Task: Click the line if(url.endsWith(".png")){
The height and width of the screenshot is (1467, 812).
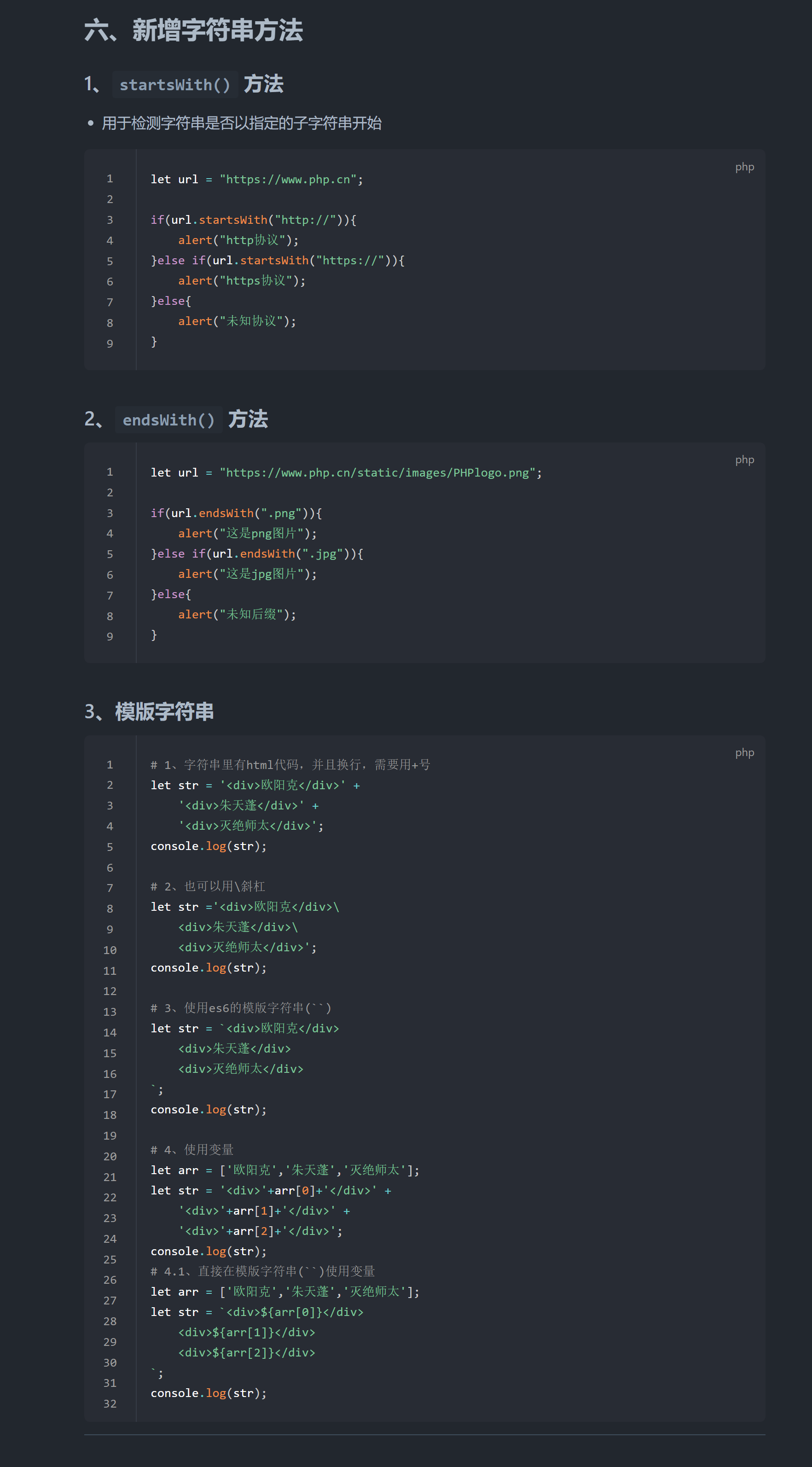Action: point(236,513)
